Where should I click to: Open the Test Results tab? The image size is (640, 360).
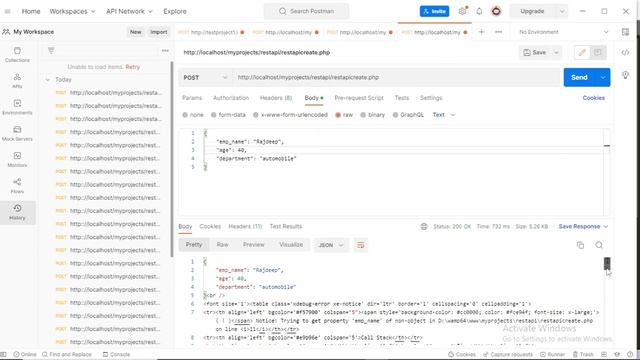(x=286, y=227)
